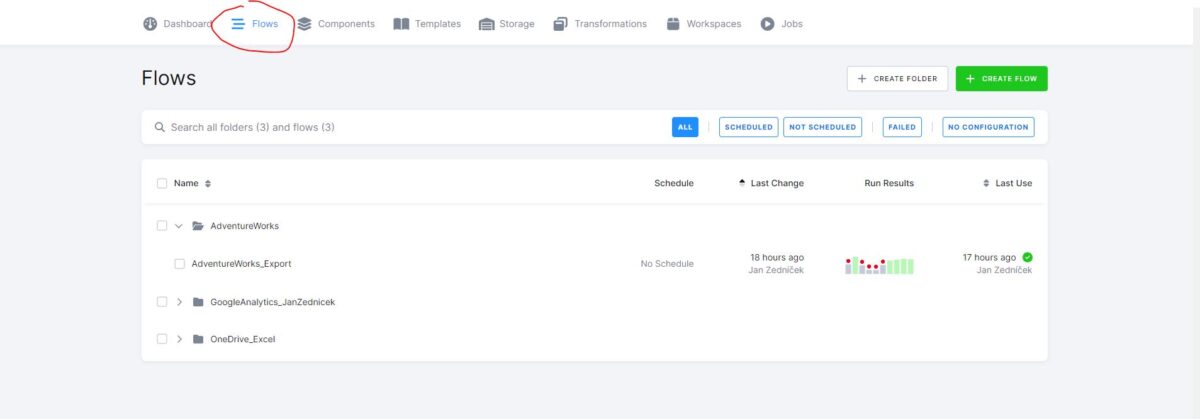
Task: Go to the Components section
Action: click(336, 24)
